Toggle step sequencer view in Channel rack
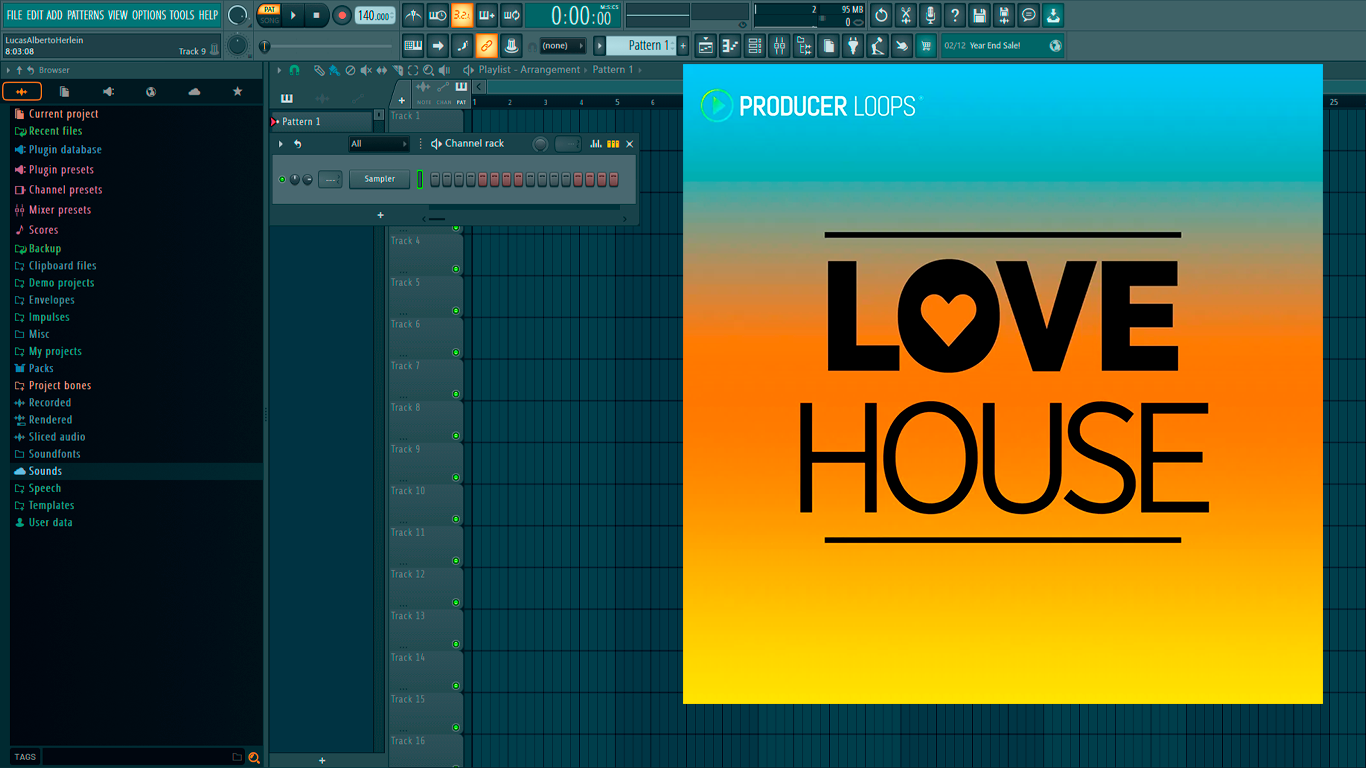The width and height of the screenshot is (1366, 768). [x=613, y=144]
